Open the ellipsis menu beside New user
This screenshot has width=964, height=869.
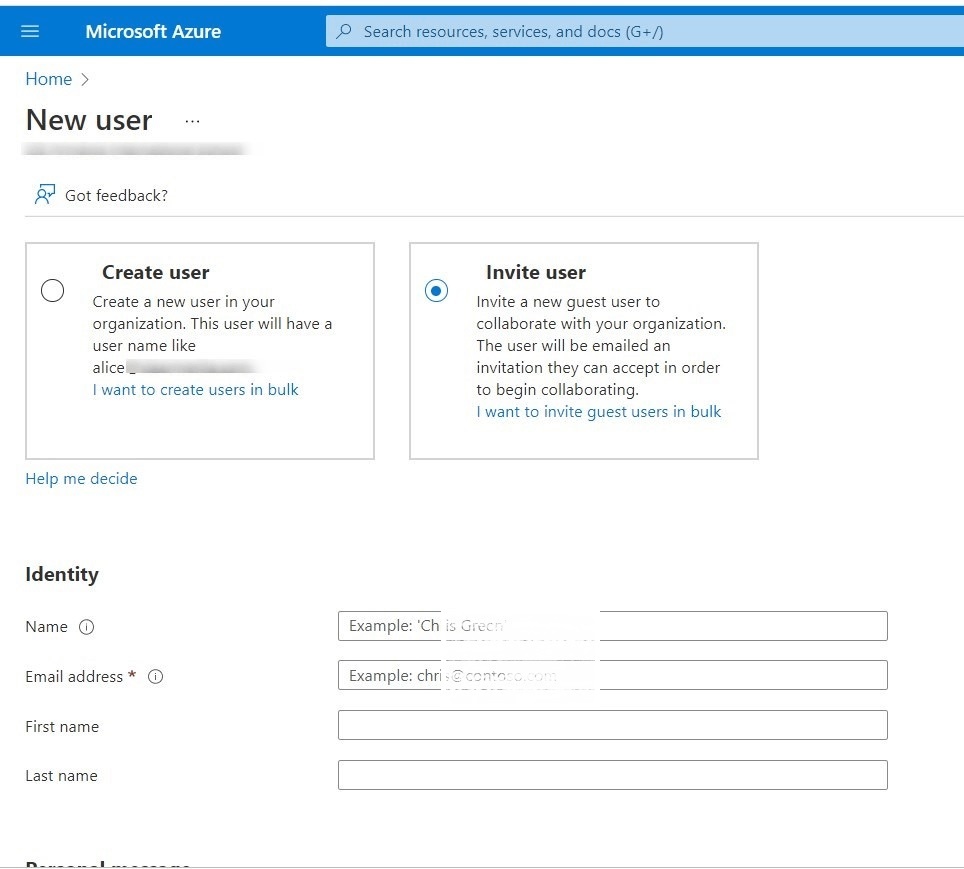tap(192, 121)
